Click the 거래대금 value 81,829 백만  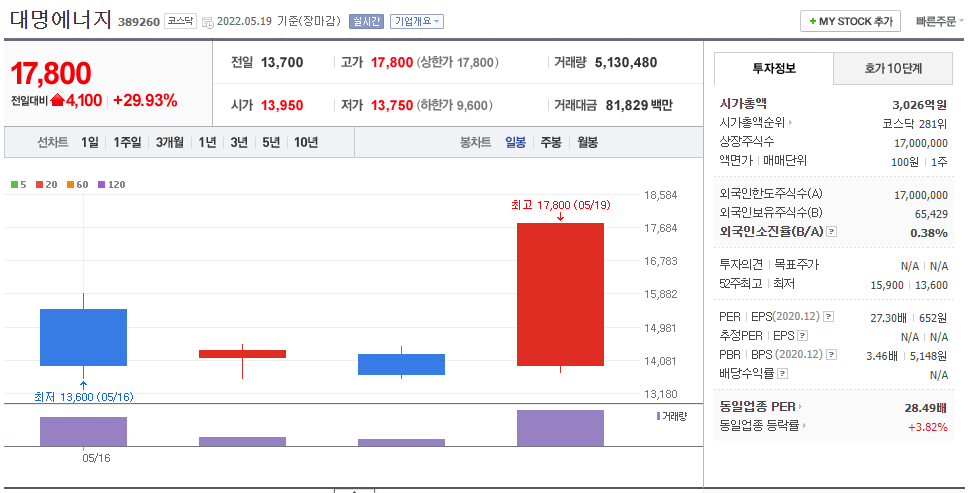(639, 105)
